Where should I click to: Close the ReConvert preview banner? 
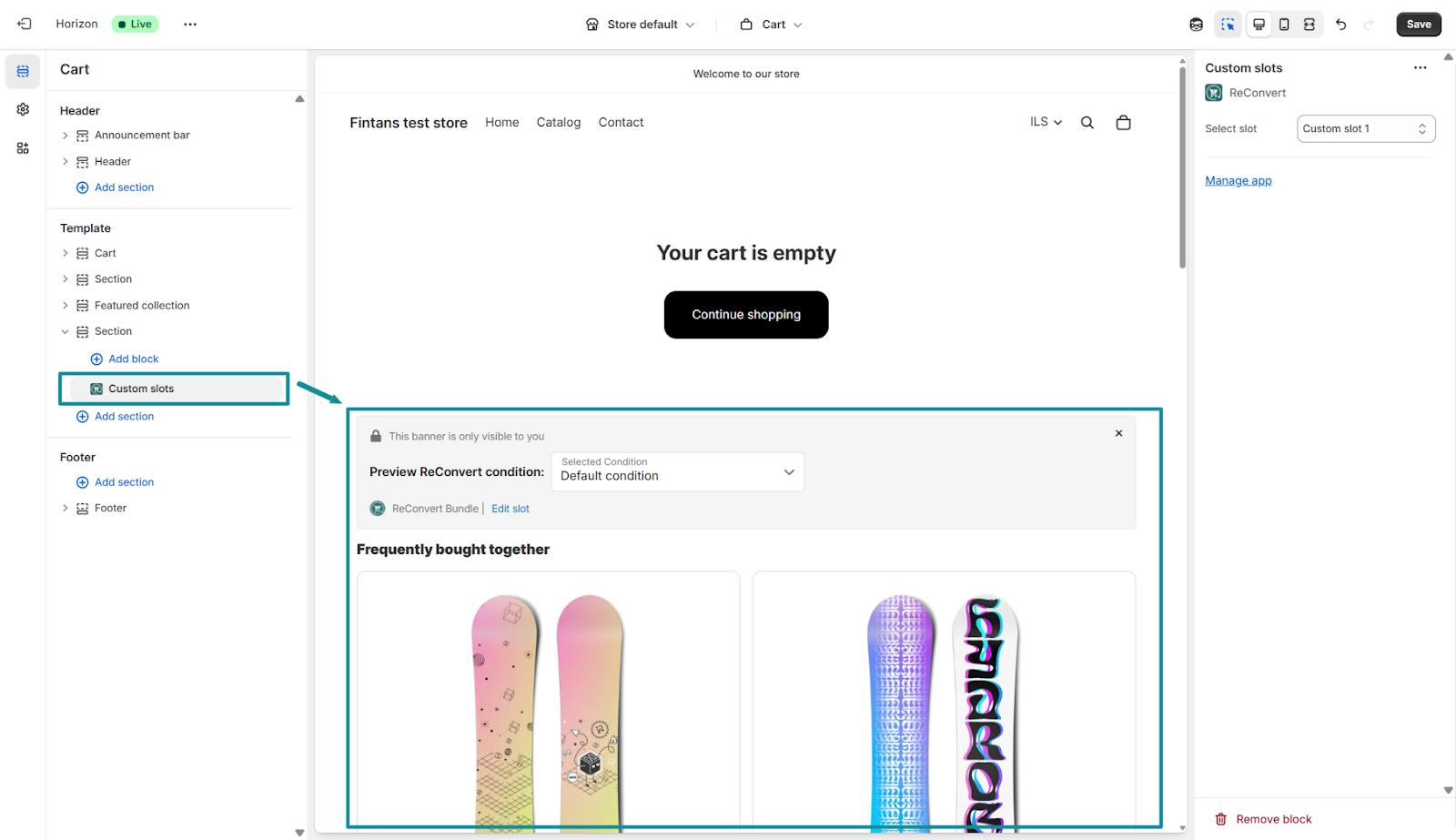click(1119, 433)
